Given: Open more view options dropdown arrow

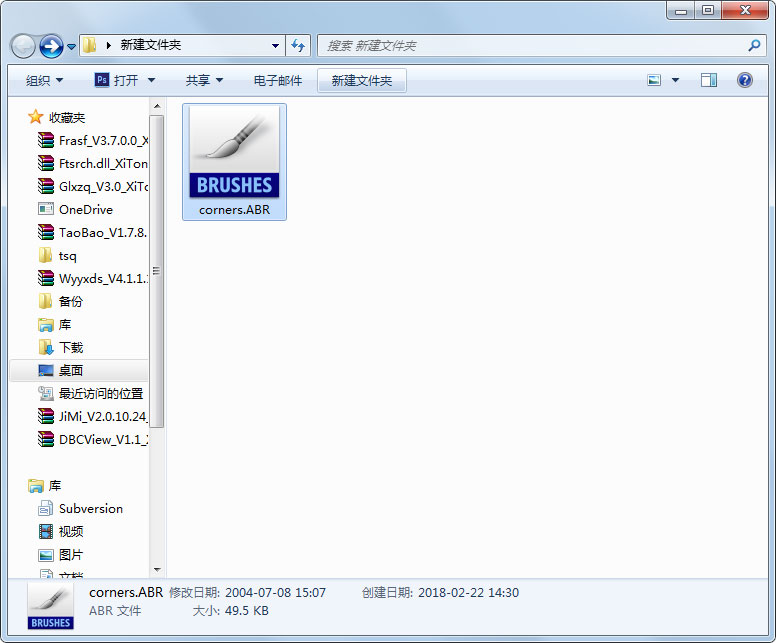Looking at the screenshot, I should point(675,80).
